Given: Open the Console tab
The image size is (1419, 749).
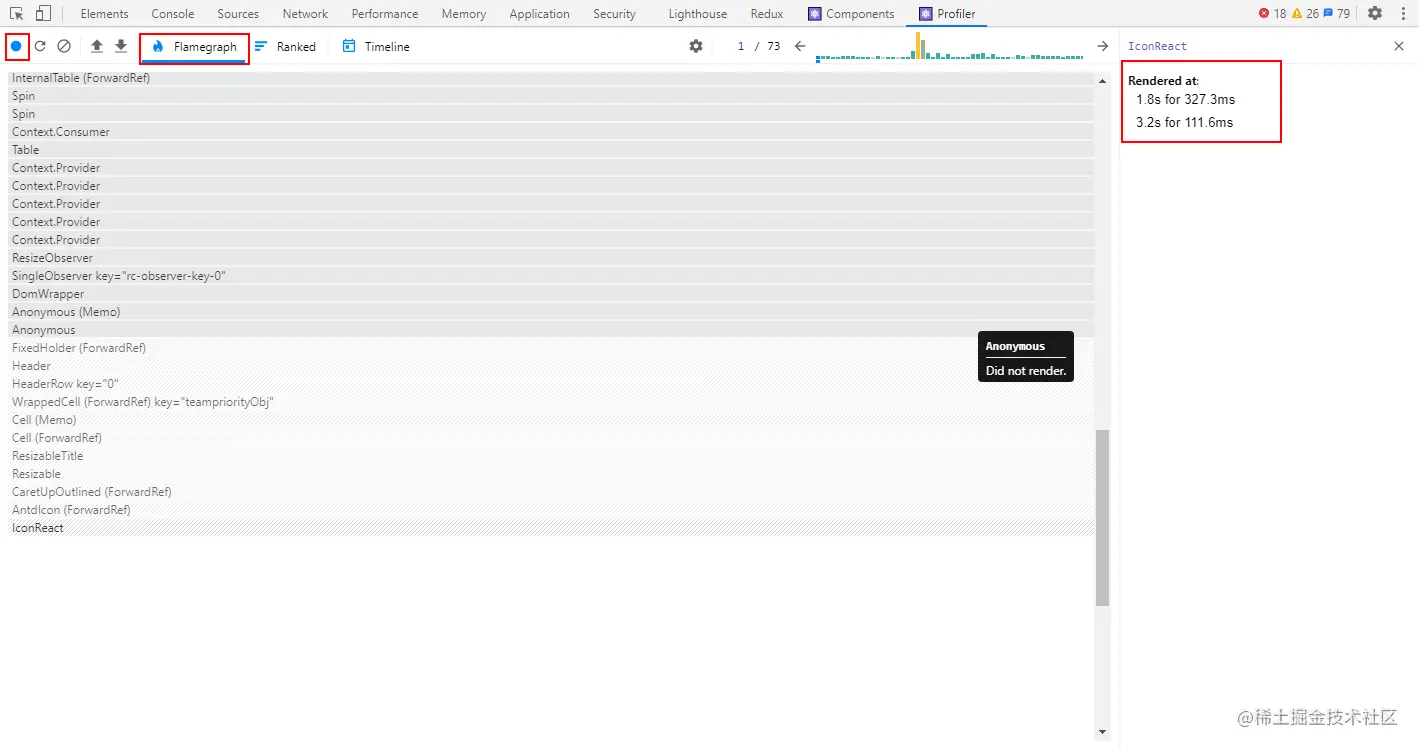Looking at the screenshot, I should coord(173,14).
